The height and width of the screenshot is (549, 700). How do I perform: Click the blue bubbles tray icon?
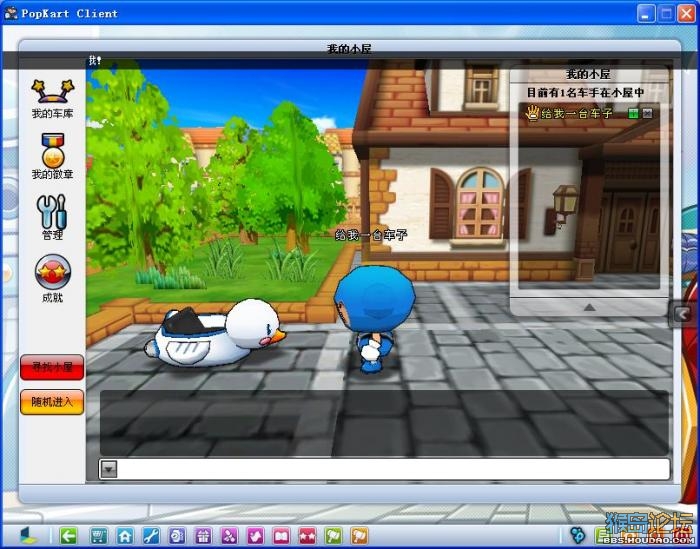[x=578, y=534]
